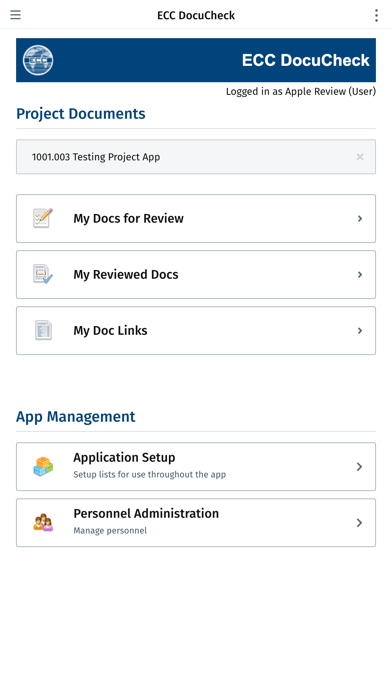Screen dimensions: 392x696
Task: Click the colored blocks Application Setup icon
Action: click(x=43, y=467)
